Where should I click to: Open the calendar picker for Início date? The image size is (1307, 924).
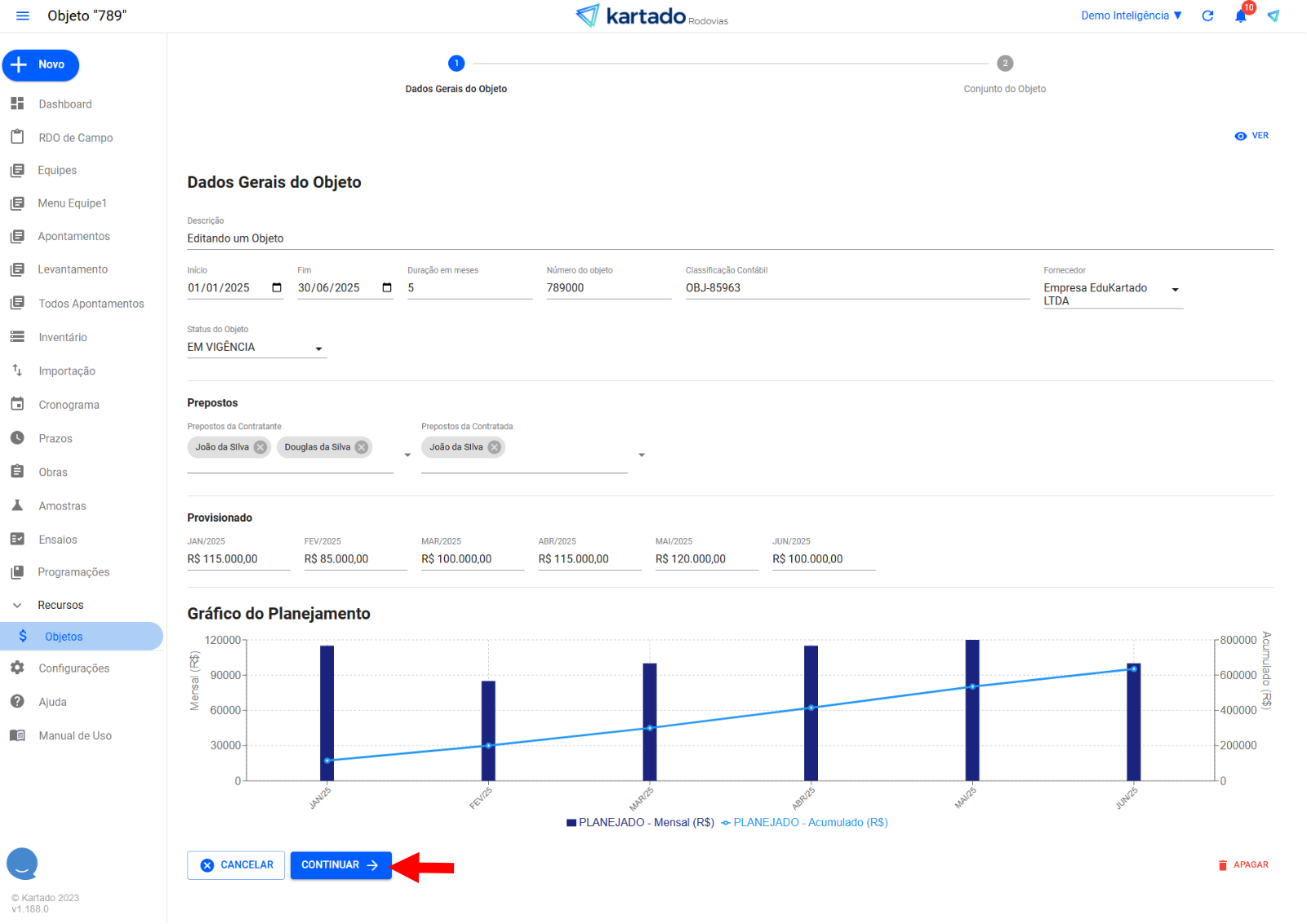point(277,288)
